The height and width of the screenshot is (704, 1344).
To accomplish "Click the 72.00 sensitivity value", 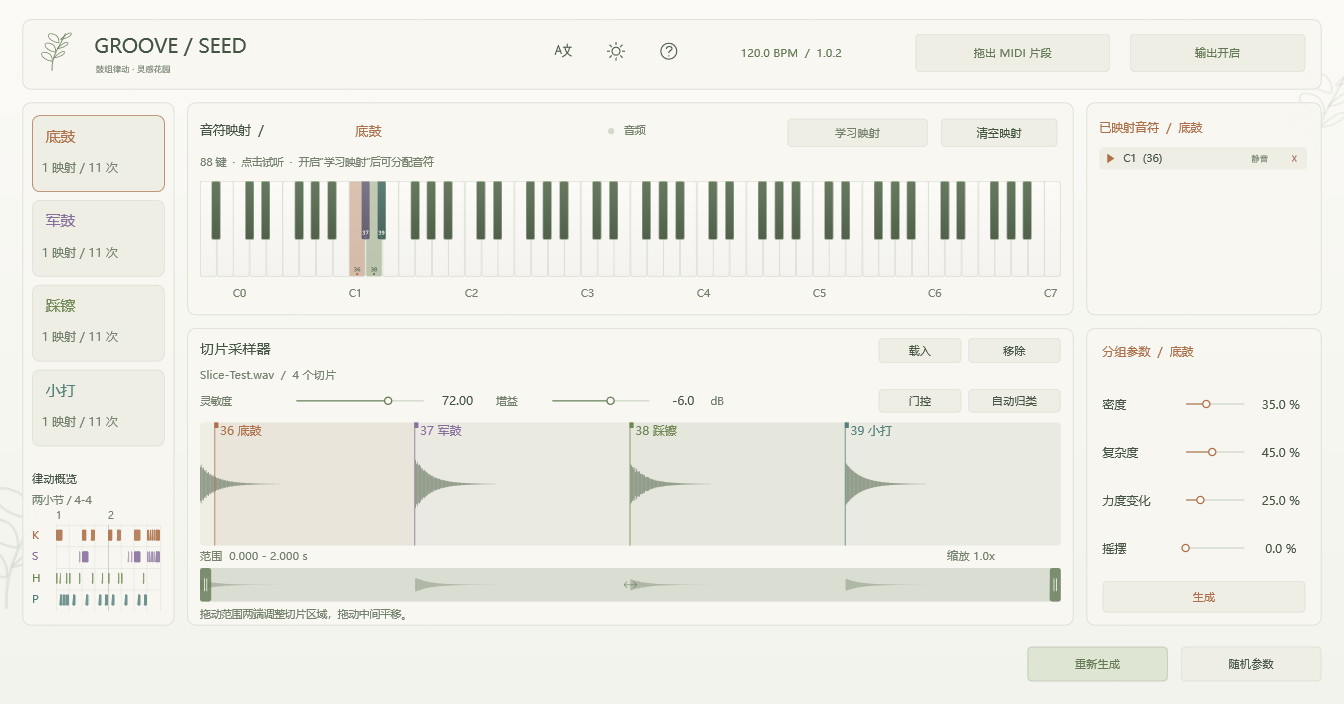I will pyautogui.click(x=457, y=401).
